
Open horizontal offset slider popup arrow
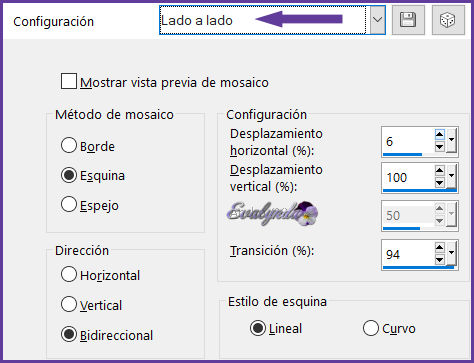[451, 140]
